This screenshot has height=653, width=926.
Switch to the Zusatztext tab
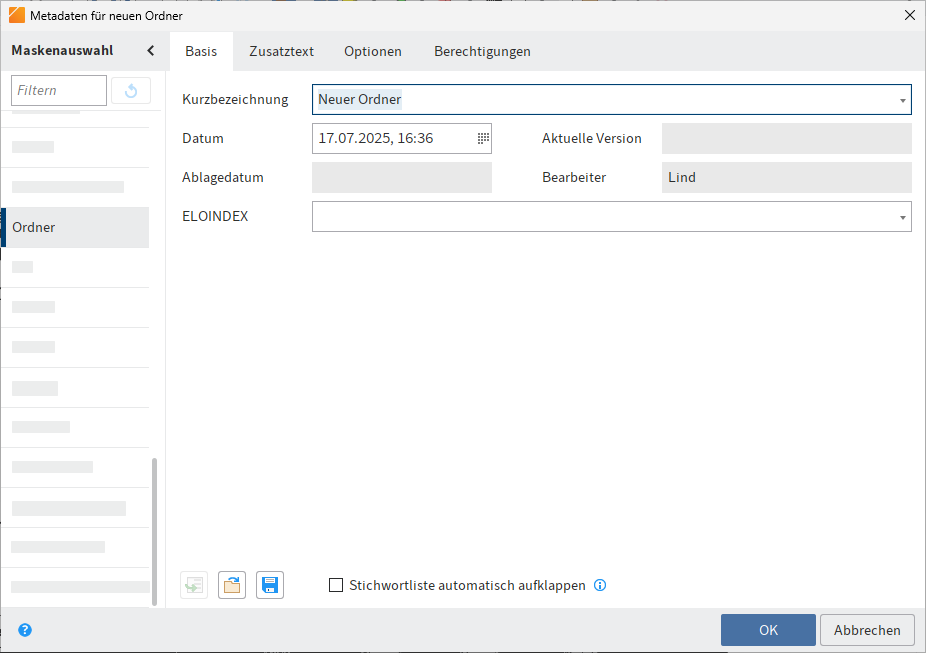pyautogui.click(x=281, y=50)
